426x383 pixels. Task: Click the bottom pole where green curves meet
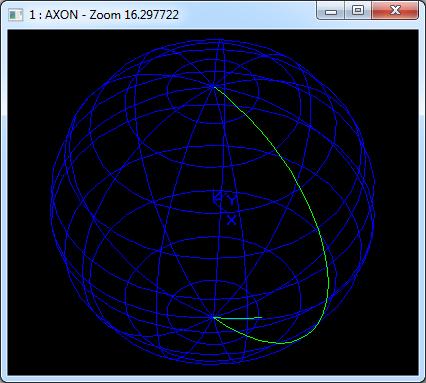(x=213, y=318)
